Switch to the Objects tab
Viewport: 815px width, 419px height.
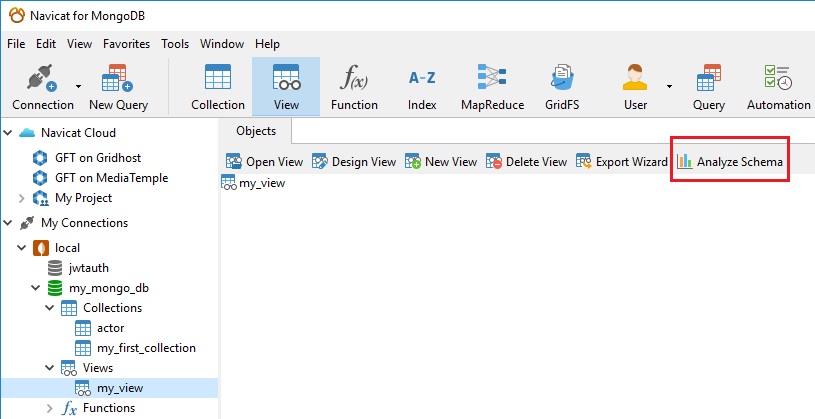256,131
